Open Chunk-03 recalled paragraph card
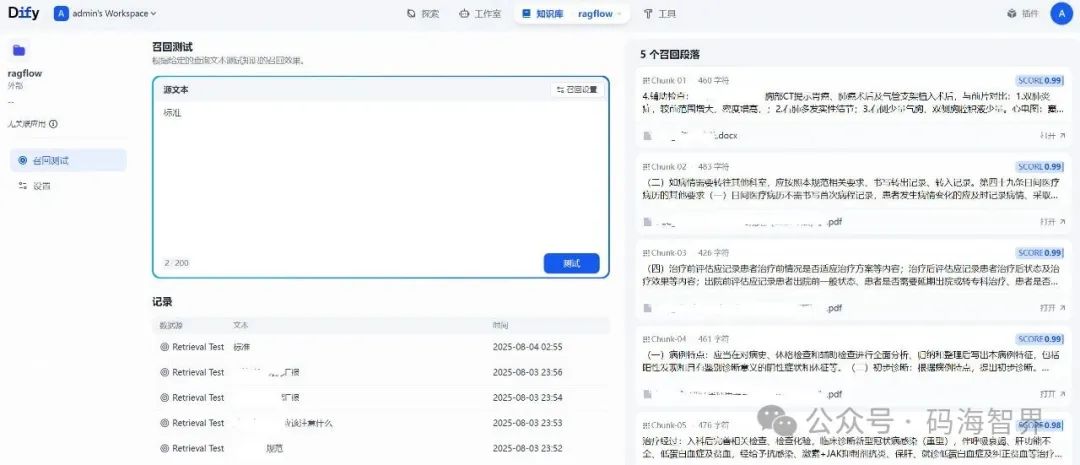Viewport: 1080px width, 465px height. pos(853,279)
